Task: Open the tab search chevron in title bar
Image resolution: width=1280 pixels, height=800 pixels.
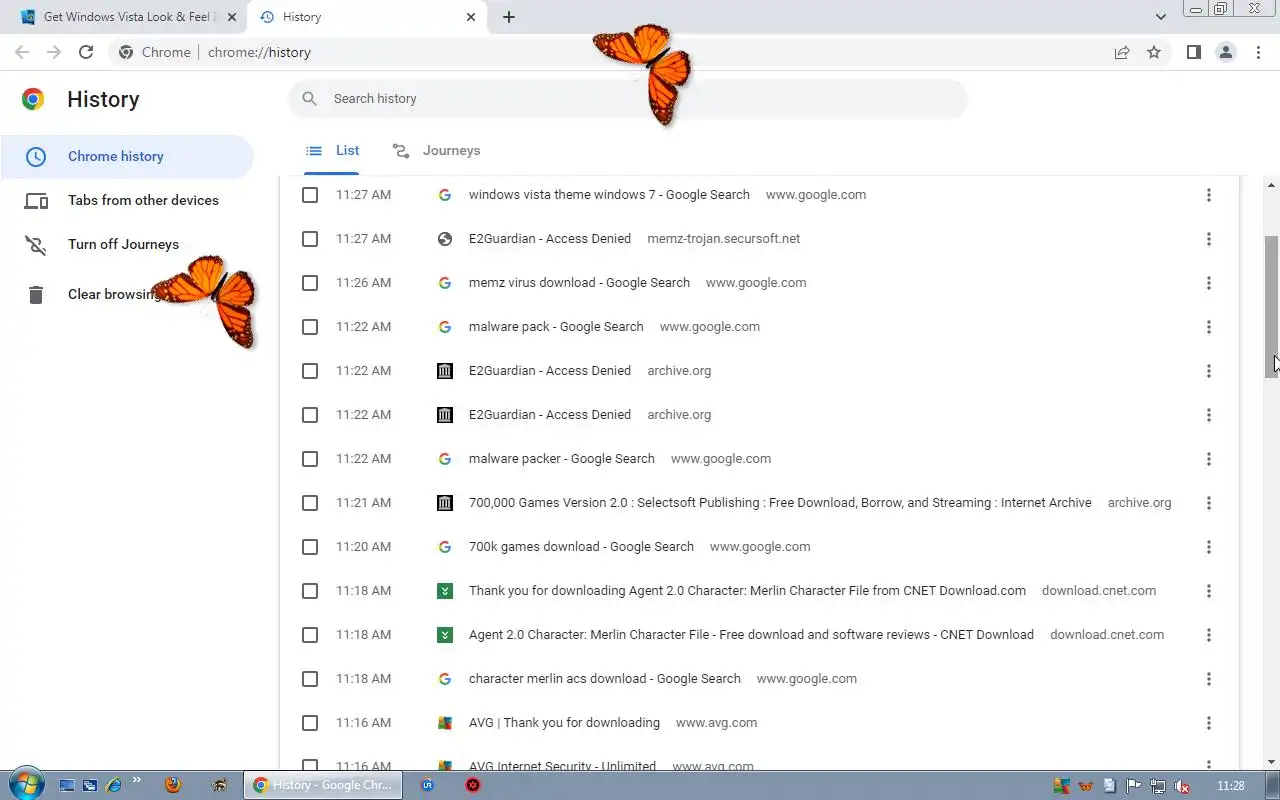Action: (x=1161, y=17)
